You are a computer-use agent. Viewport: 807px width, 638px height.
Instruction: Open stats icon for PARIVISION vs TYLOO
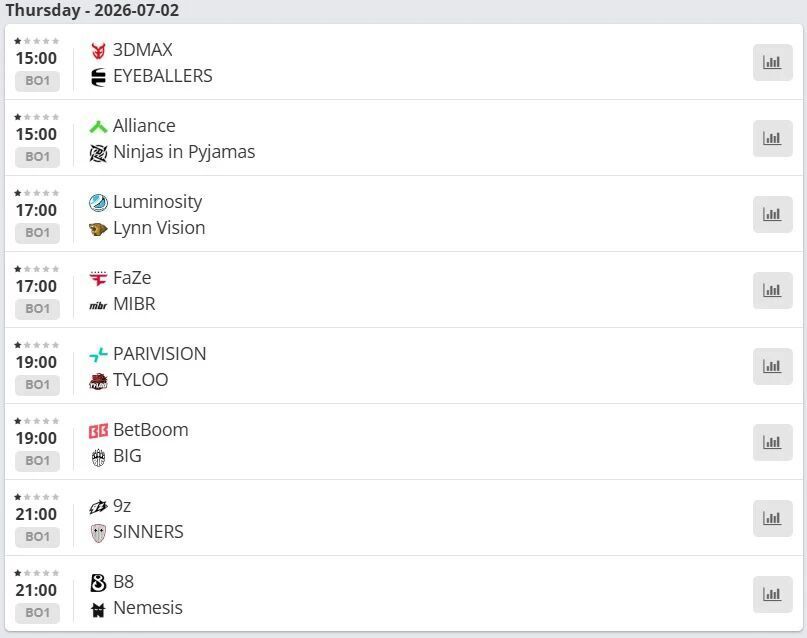(773, 367)
